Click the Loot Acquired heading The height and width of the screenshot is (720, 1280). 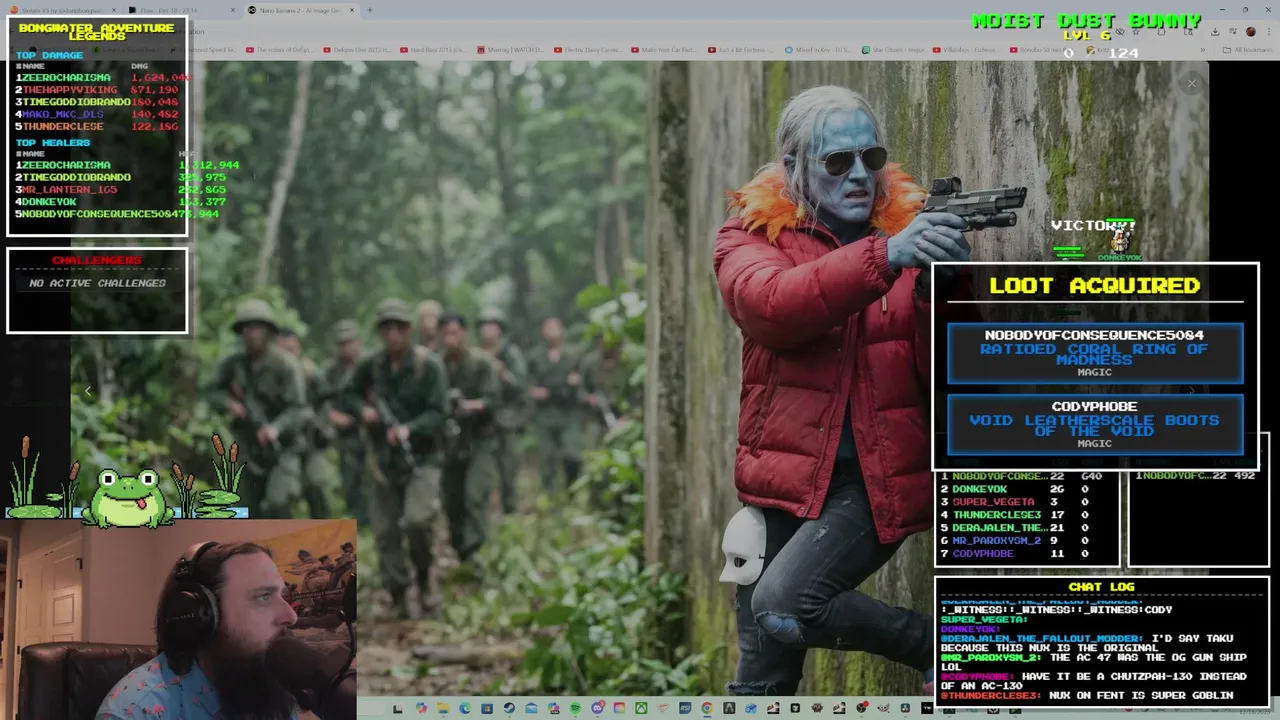(1095, 286)
